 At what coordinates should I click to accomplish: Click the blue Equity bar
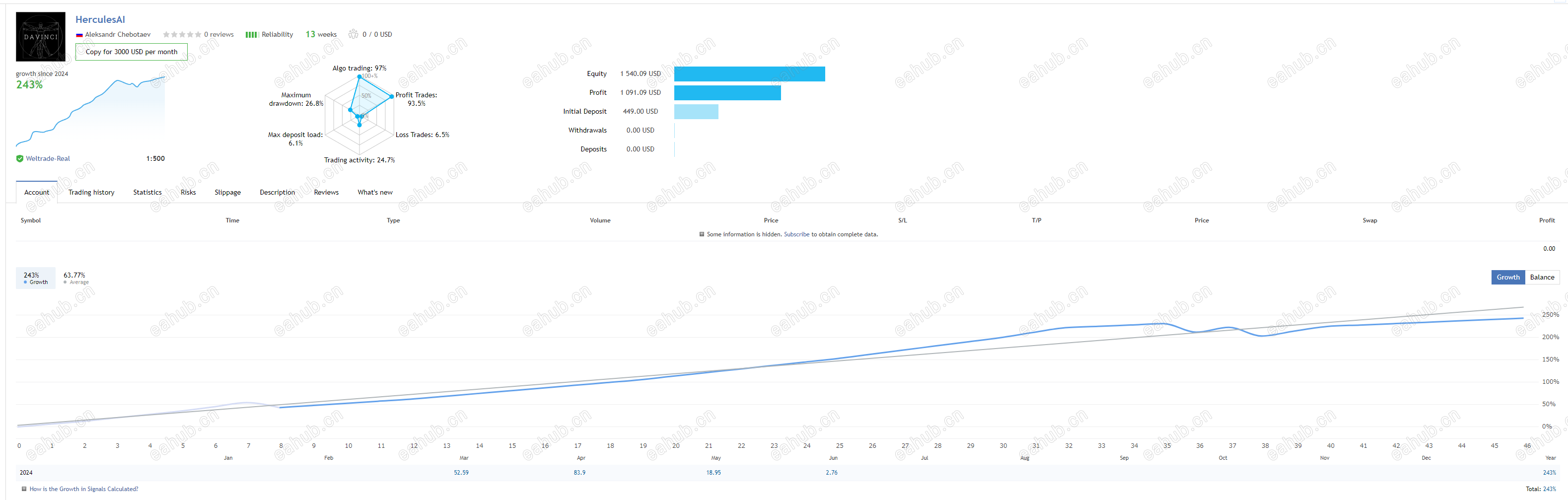click(x=749, y=73)
